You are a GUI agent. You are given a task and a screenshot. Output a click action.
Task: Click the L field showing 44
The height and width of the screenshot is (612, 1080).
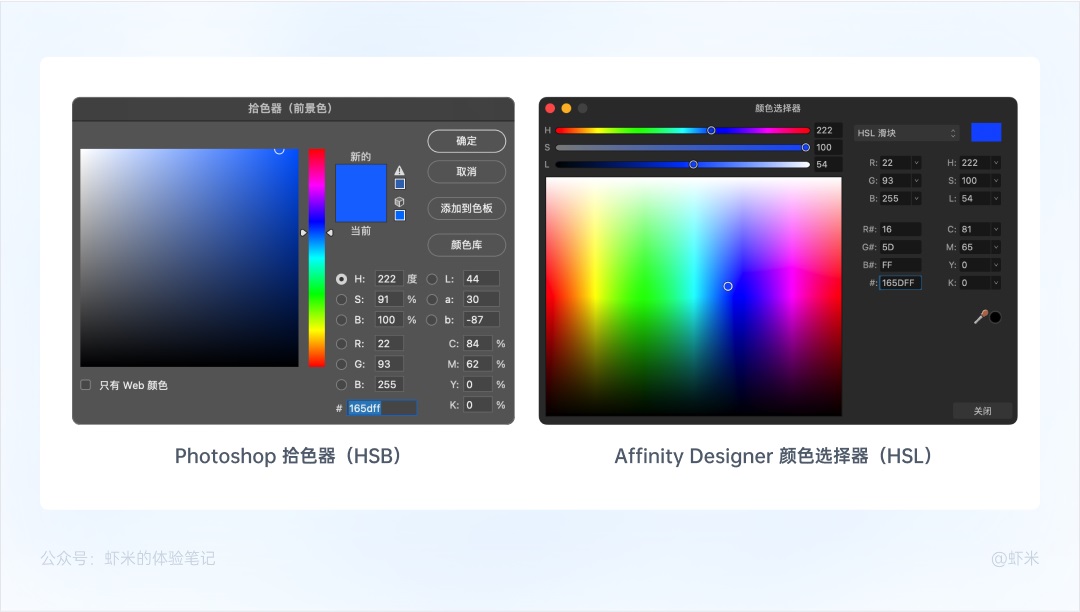coord(481,279)
